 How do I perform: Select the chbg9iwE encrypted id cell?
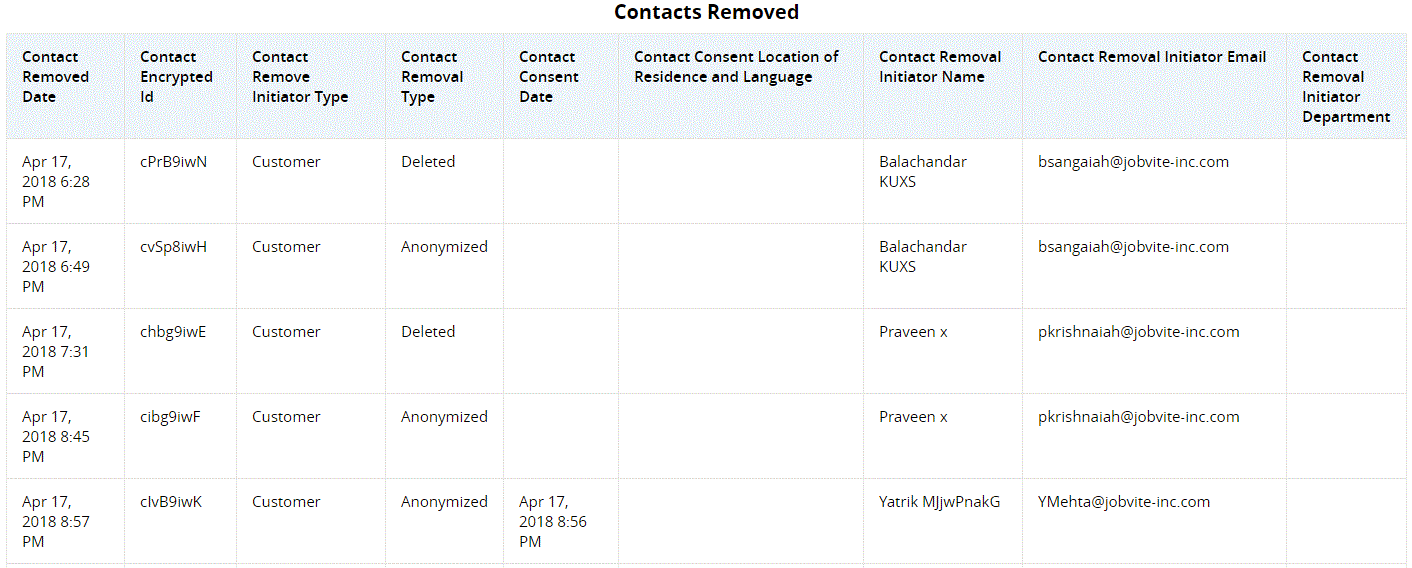point(173,332)
